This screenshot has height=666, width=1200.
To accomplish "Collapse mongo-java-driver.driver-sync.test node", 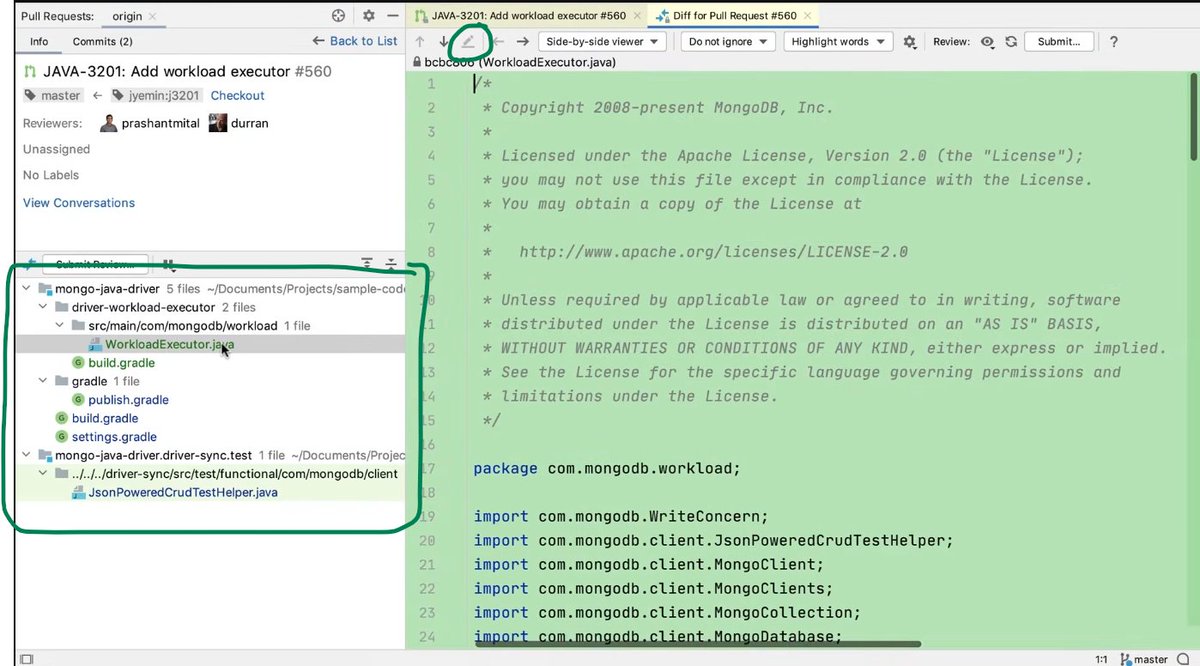I will click(x=27, y=455).
